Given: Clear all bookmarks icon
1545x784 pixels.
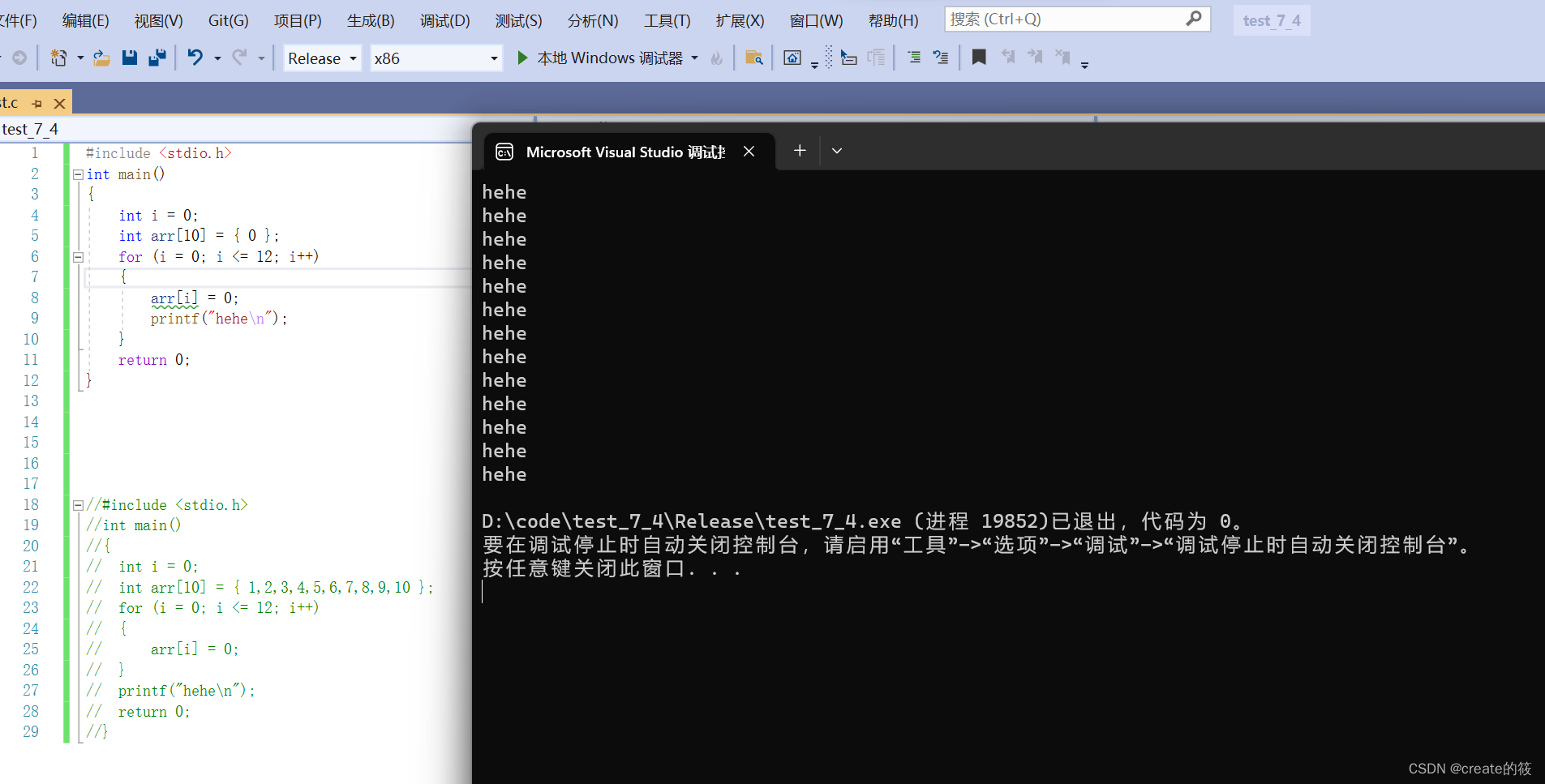Looking at the screenshot, I should (1062, 57).
